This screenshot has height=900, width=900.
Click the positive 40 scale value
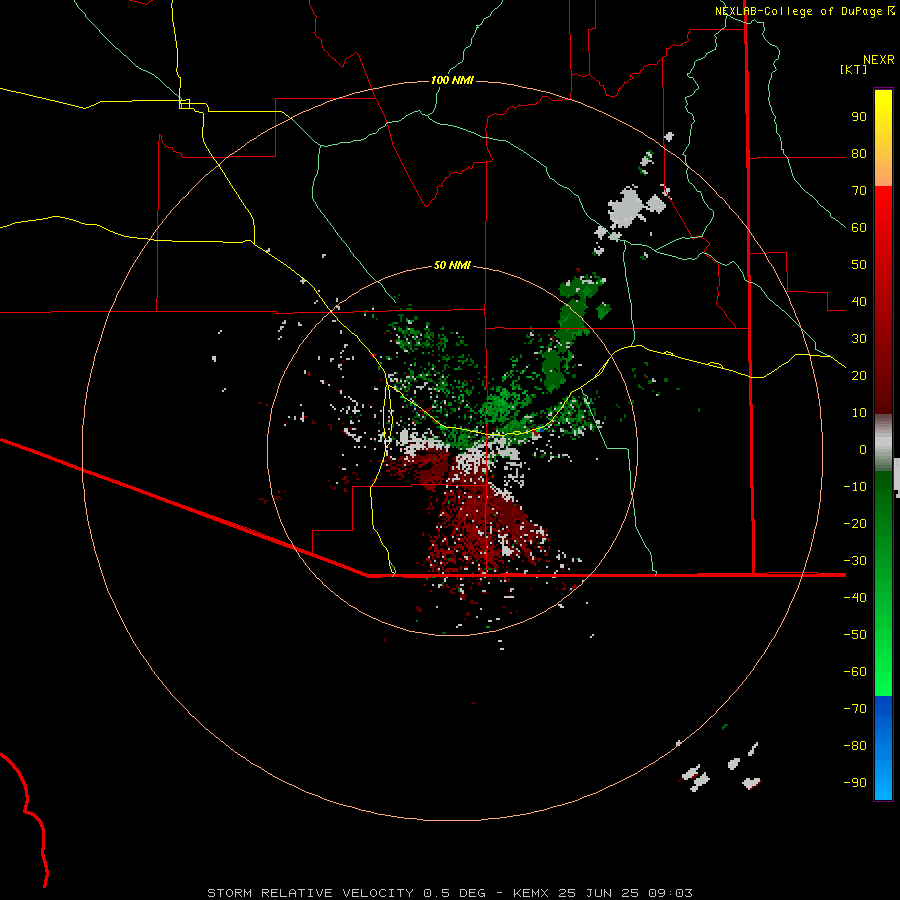pos(859,301)
